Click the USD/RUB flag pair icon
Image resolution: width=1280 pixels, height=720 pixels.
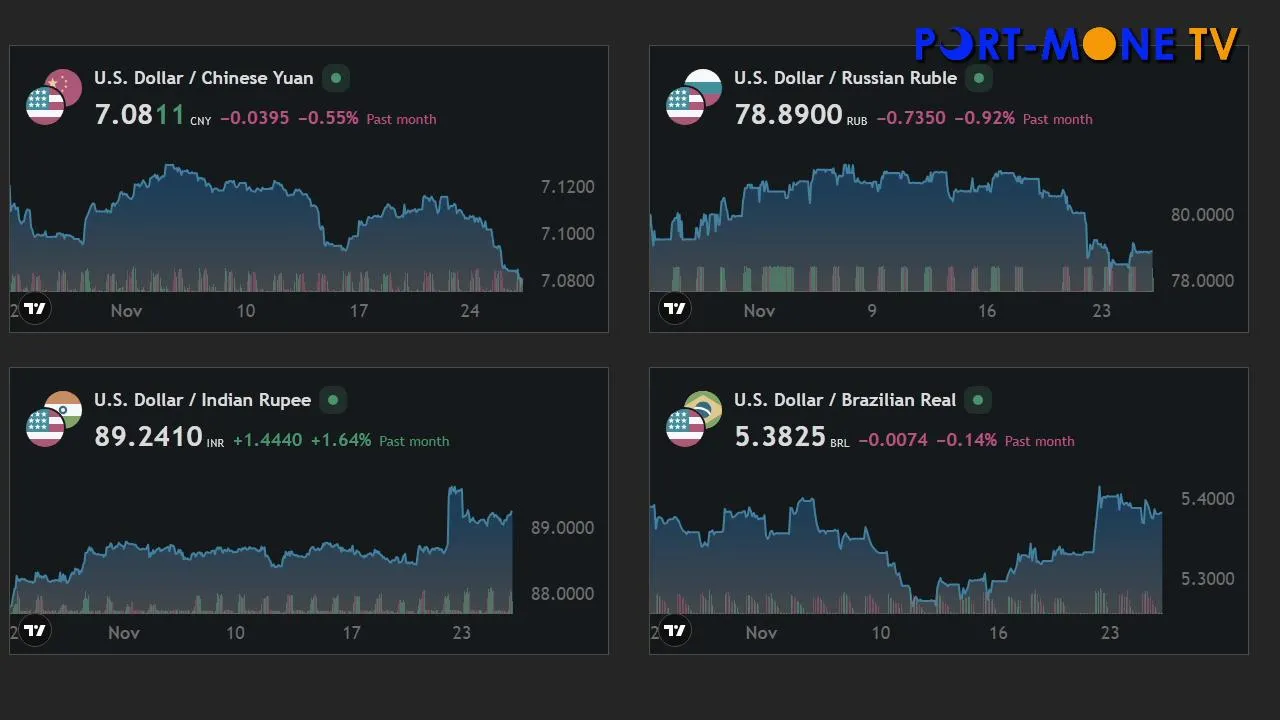click(x=694, y=97)
